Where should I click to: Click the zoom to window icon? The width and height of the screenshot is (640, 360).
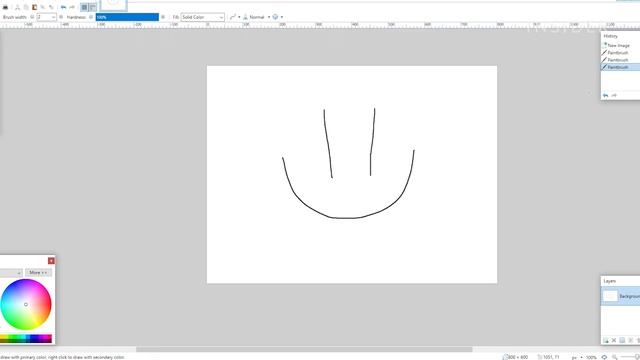pyautogui.click(x=604, y=357)
